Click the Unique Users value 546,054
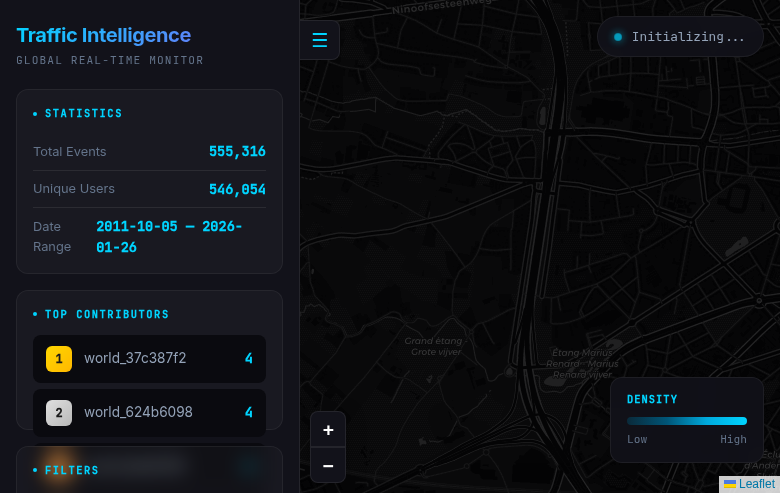The height and width of the screenshot is (493, 780). tap(237, 189)
